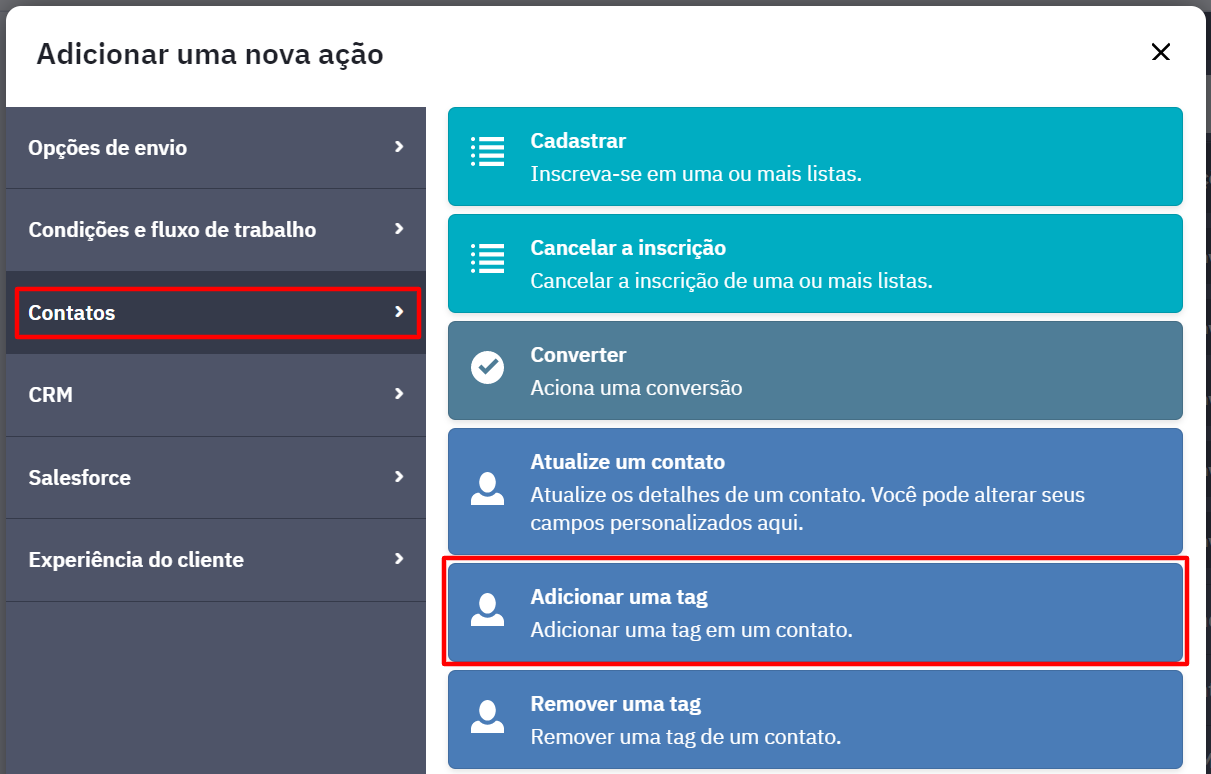This screenshot has width=1211, height=774.
Task: Expand the Experiência do cliente chevron
Action: pyautogui.click(x=399, y=559)
